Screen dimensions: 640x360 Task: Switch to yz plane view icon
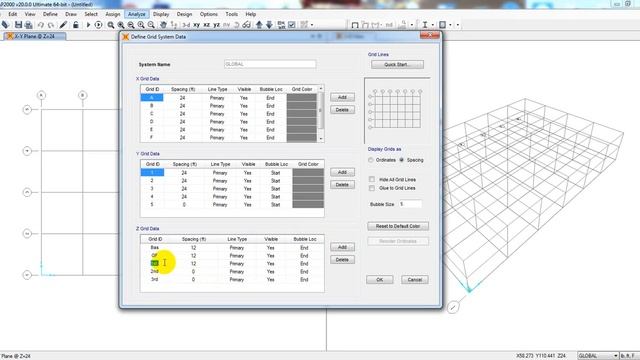tap(216, 25)
